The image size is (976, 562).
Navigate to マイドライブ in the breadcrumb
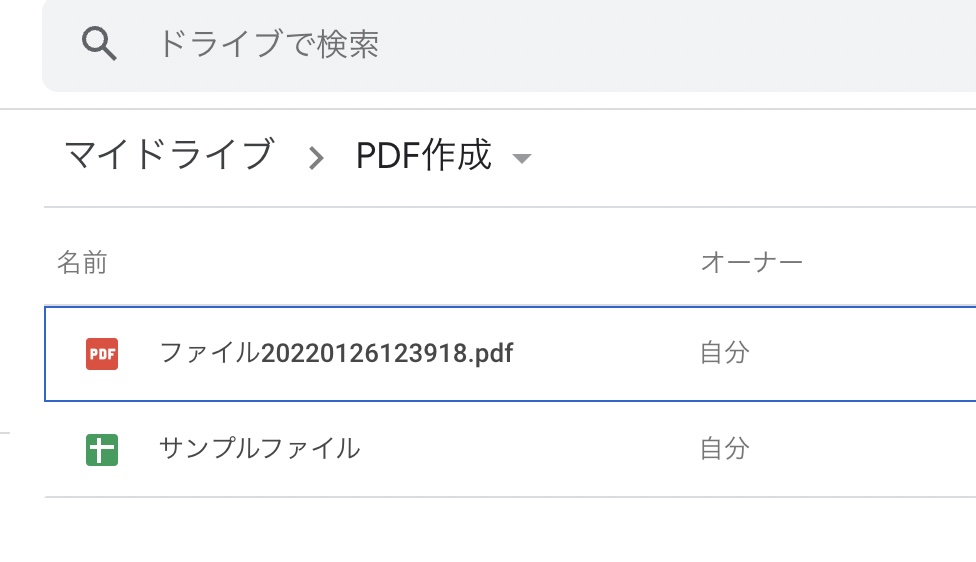[168, 155]
